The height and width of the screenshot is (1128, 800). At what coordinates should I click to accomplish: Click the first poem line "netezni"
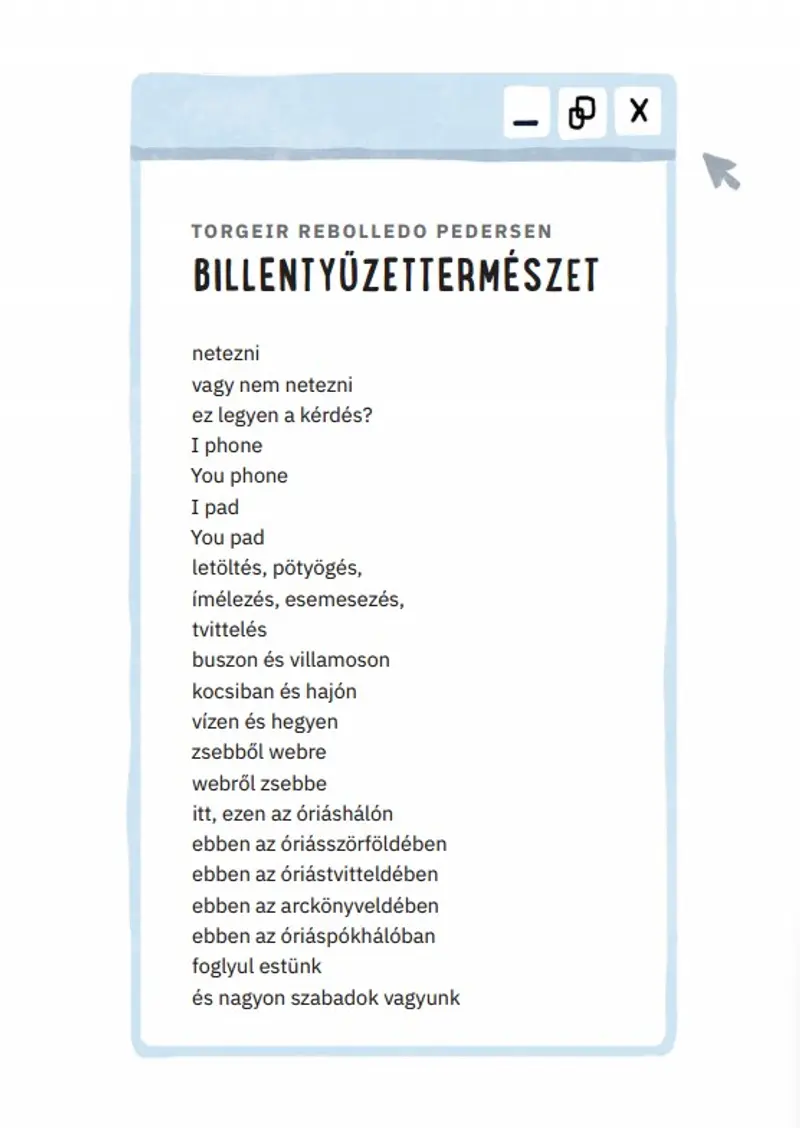pos(226,353)
